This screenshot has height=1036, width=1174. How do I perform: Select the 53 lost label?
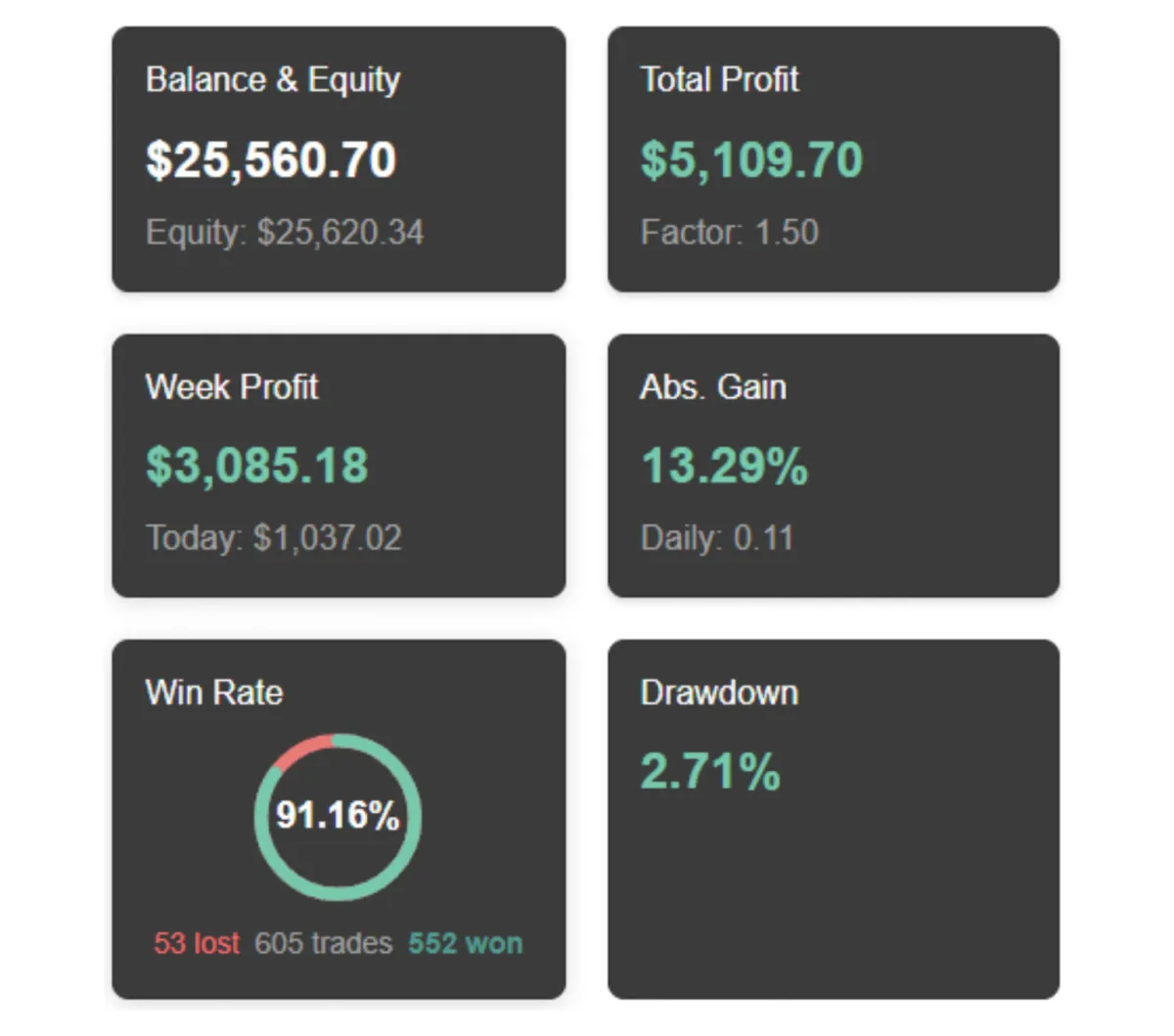coord(197,943)
